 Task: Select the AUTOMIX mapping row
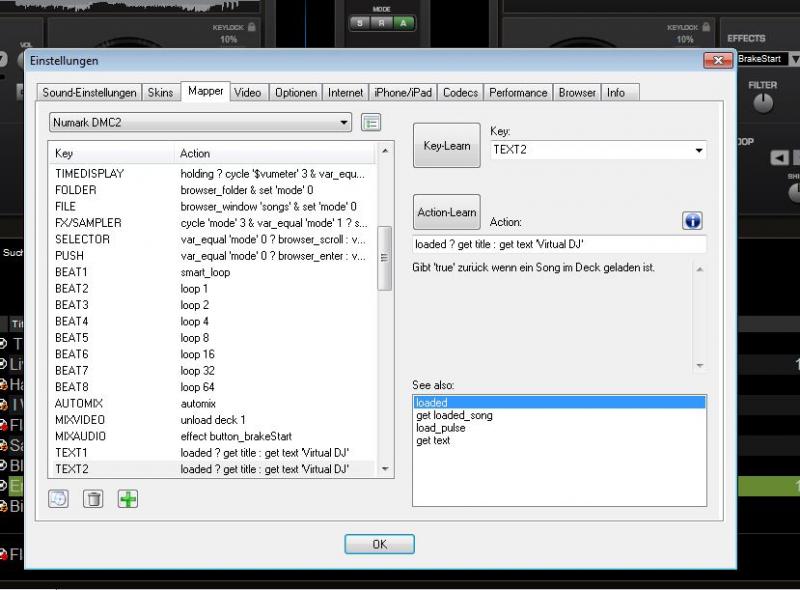point(212,403)
